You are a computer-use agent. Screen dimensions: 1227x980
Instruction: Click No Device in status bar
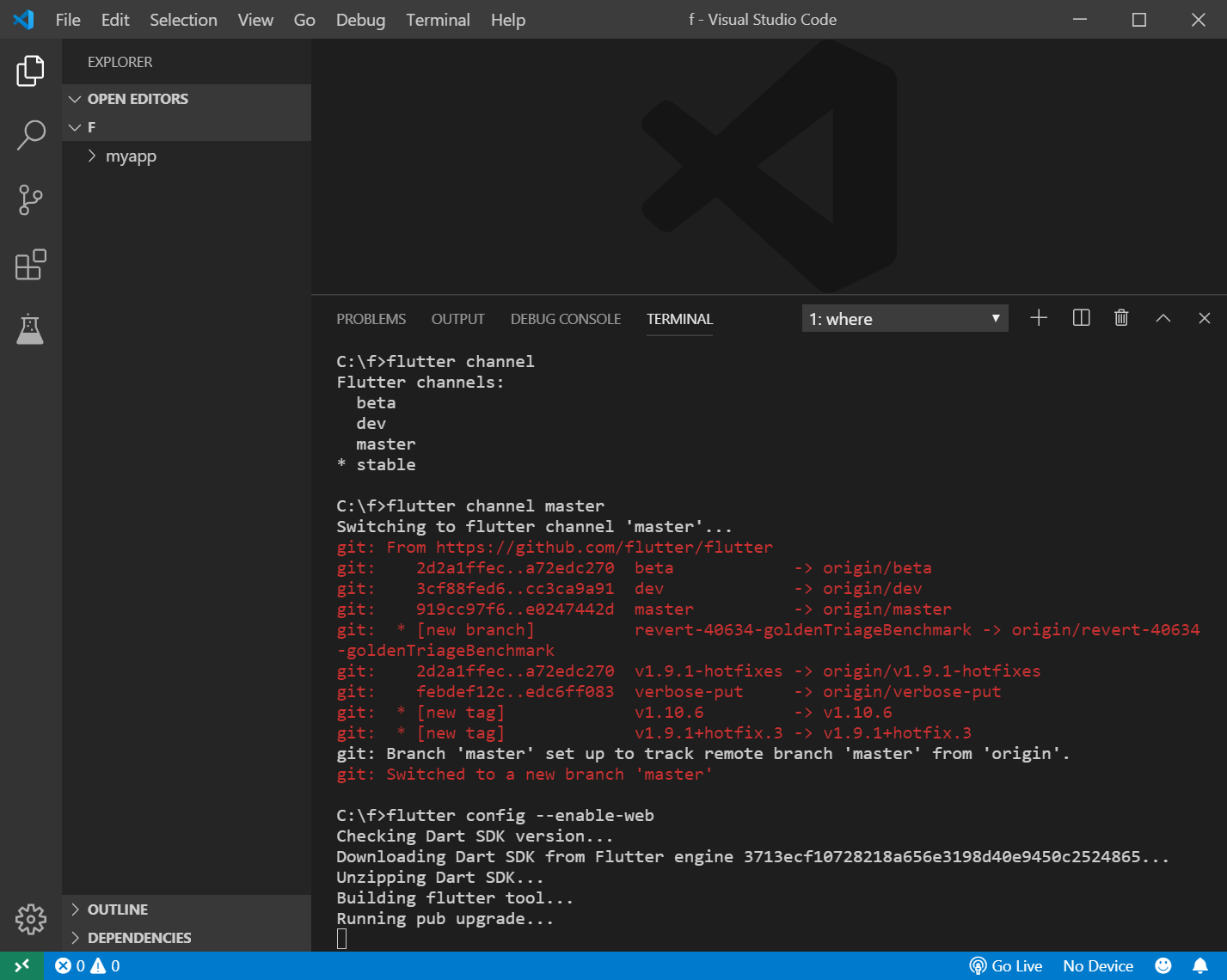[1098, 966]
